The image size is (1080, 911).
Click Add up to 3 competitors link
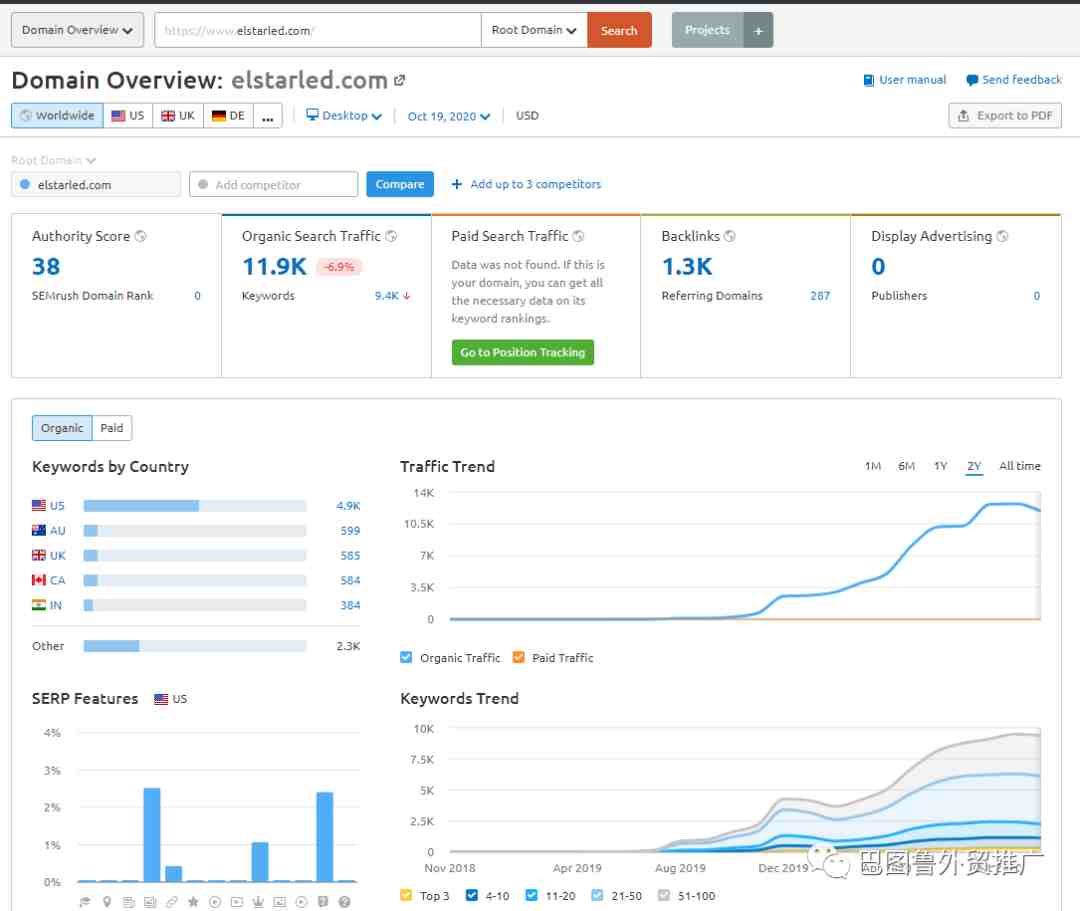535,184
